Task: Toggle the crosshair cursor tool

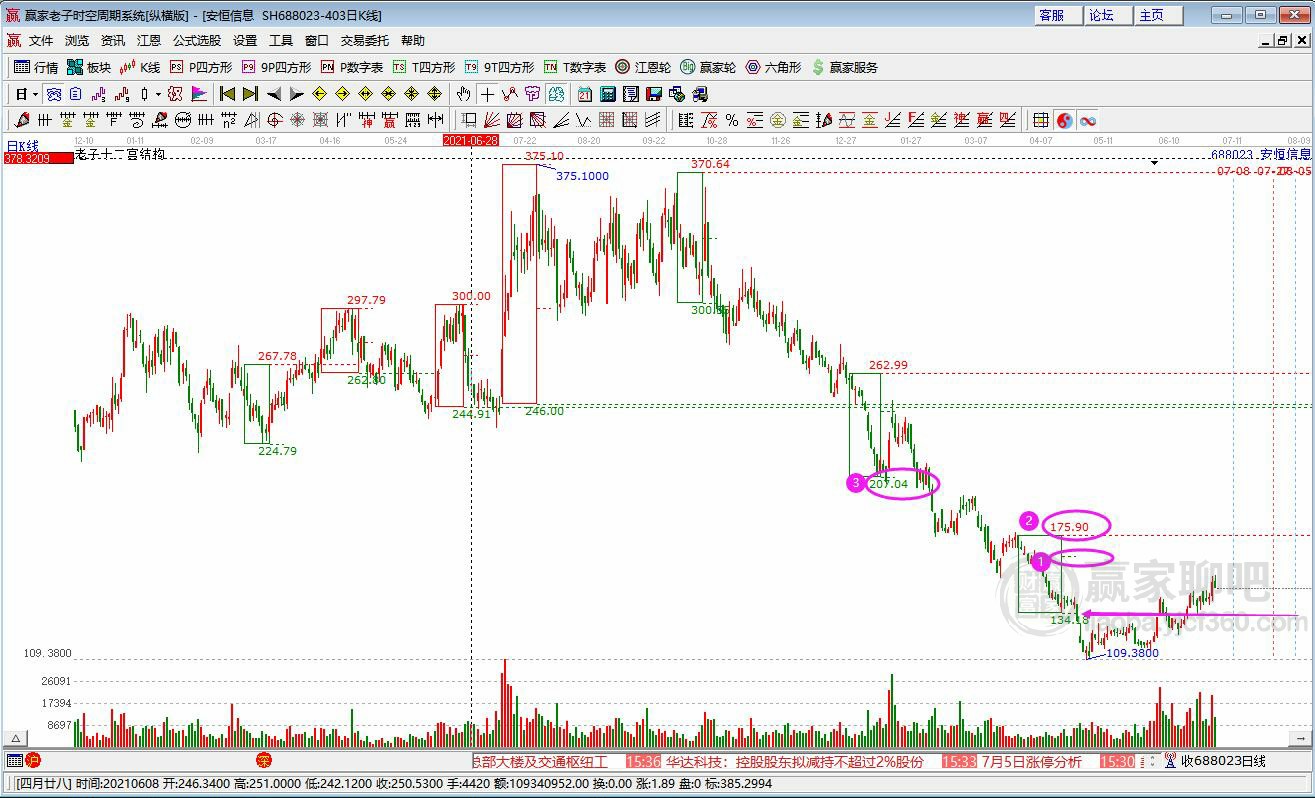Action: (486, 94)
